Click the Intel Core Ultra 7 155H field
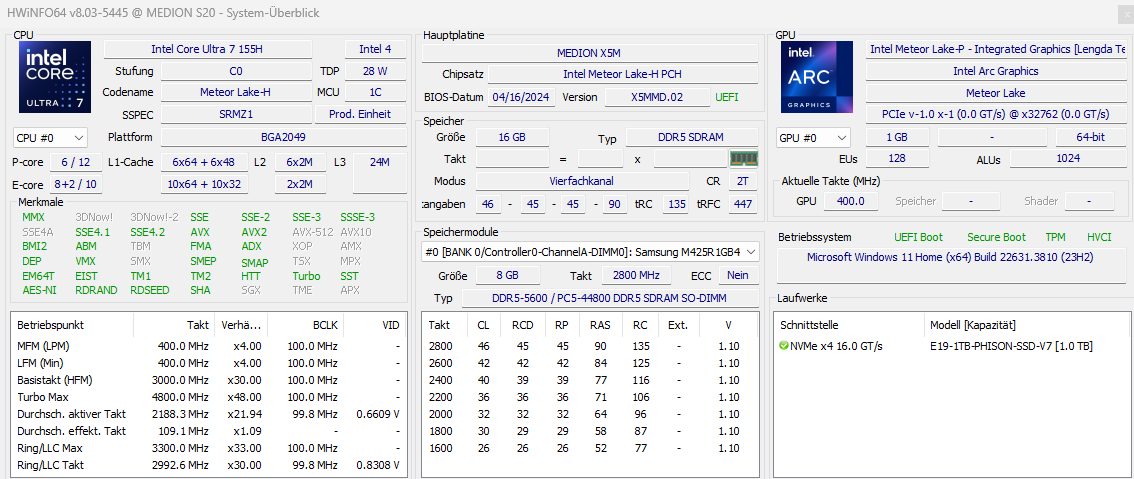Image resolution: width=1134 pixels, height=479 pixels. [x=208, y=49]
